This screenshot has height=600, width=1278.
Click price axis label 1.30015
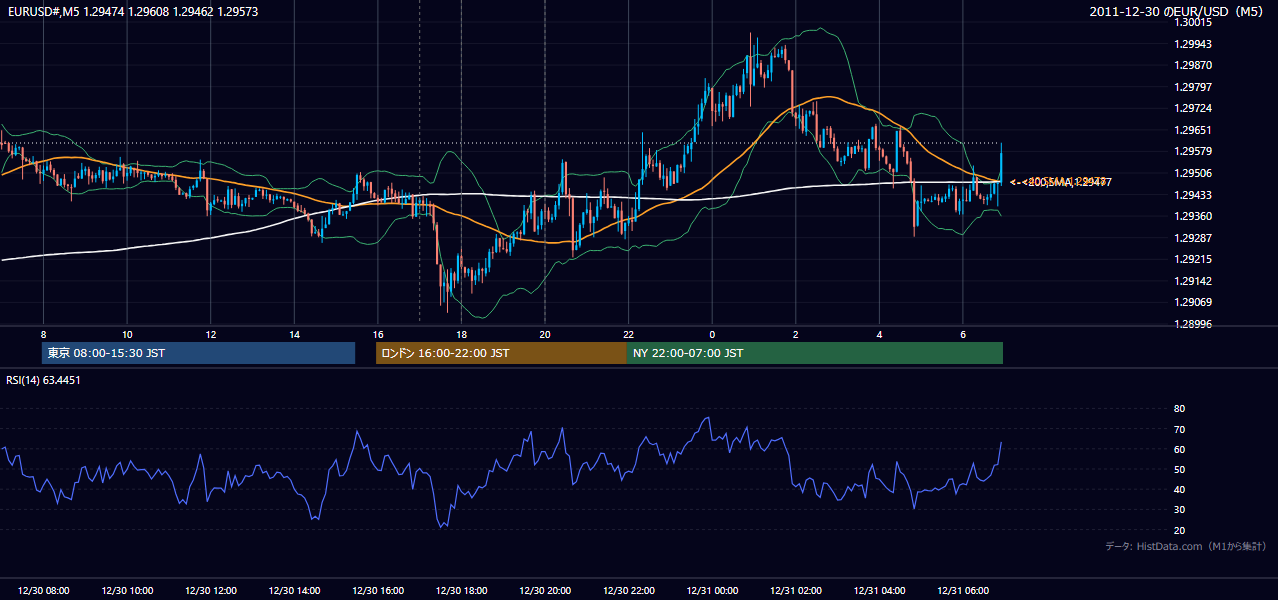coord(1193,22)
